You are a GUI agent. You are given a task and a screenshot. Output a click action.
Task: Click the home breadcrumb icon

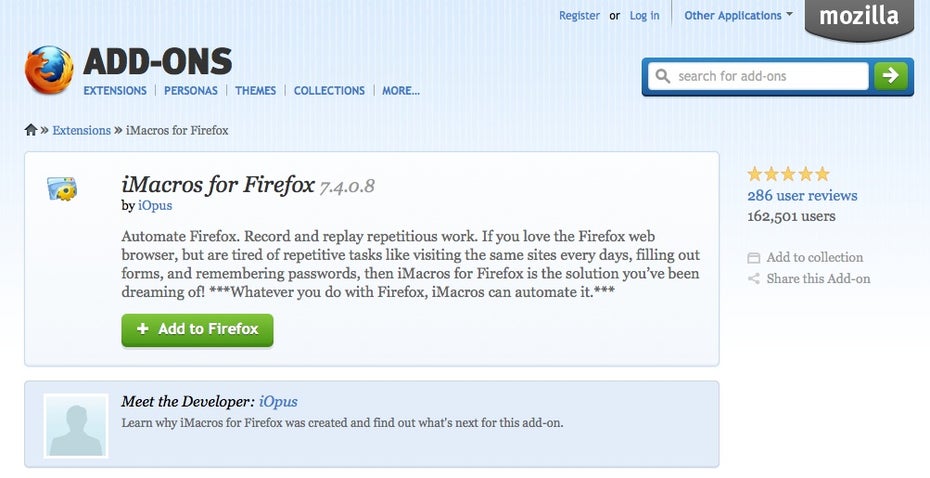31,130
